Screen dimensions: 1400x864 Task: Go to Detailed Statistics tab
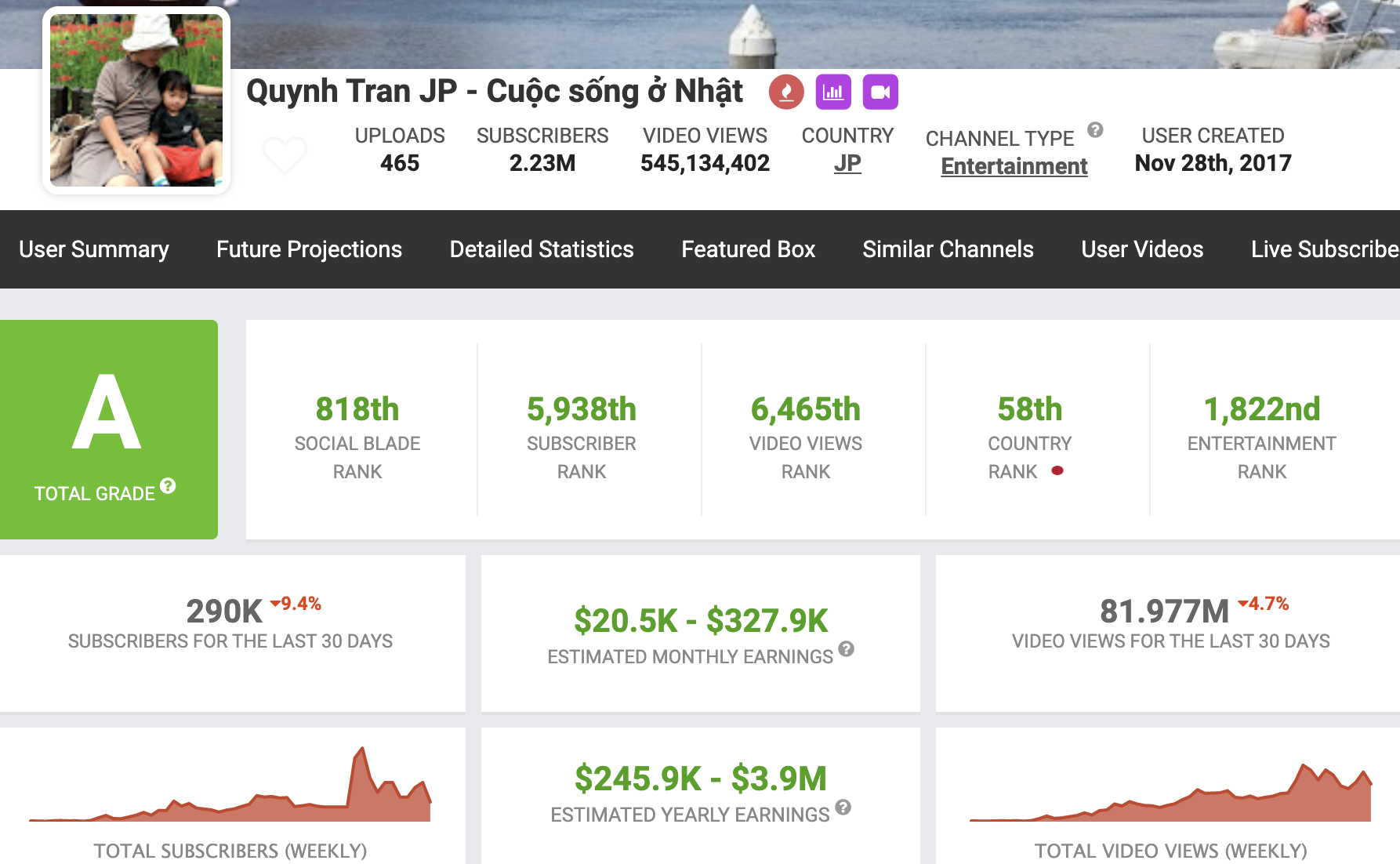click(x=542, y=249)
